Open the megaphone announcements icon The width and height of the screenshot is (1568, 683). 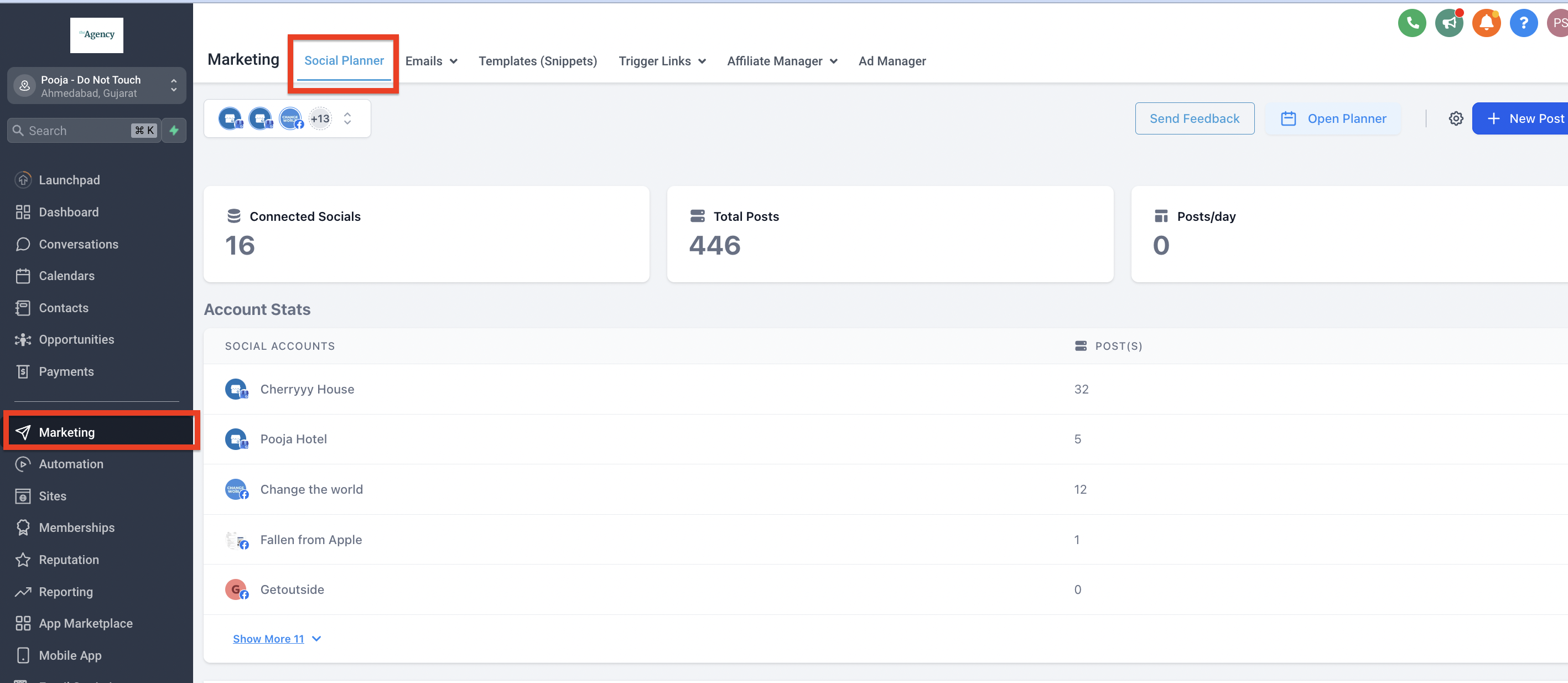tap(1448, 24)
